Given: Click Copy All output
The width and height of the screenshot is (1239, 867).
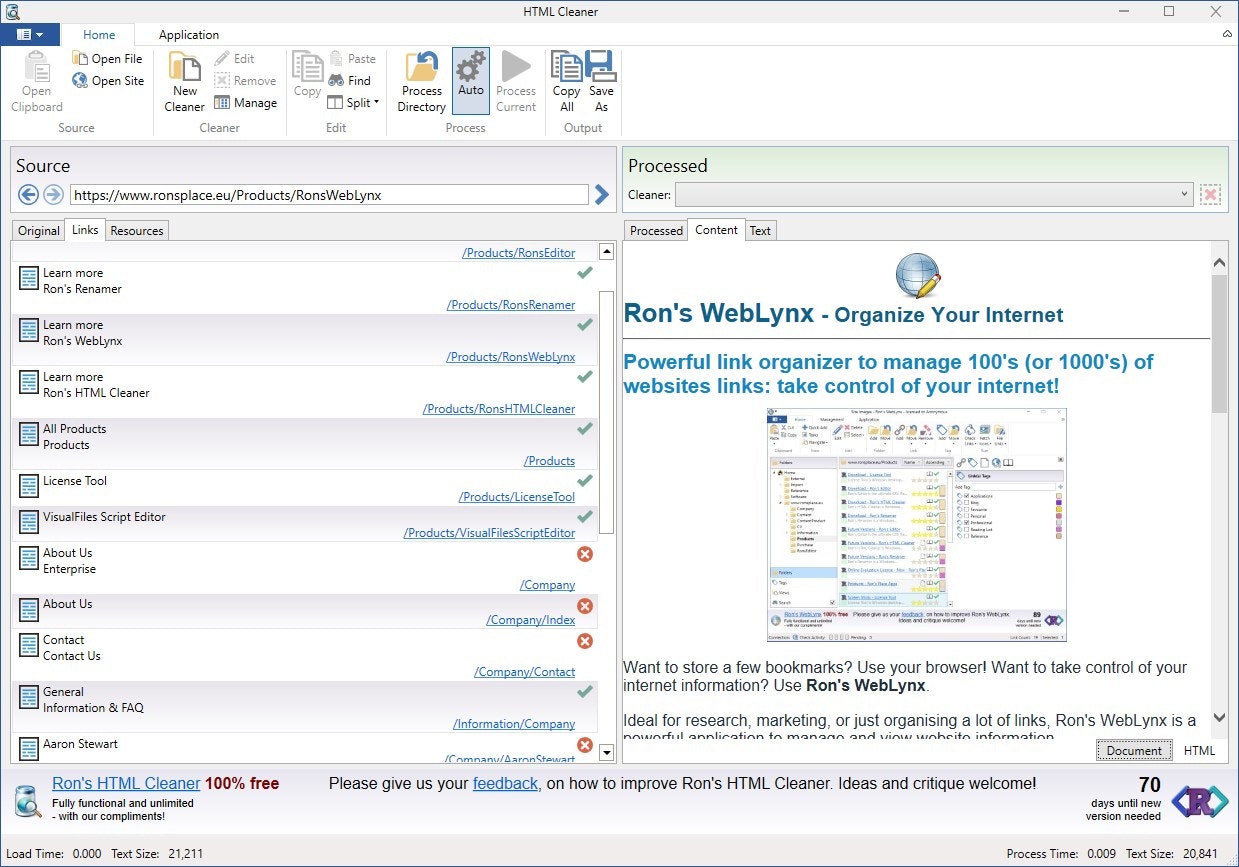Looking at the screenshot, I should pos(567,82).
